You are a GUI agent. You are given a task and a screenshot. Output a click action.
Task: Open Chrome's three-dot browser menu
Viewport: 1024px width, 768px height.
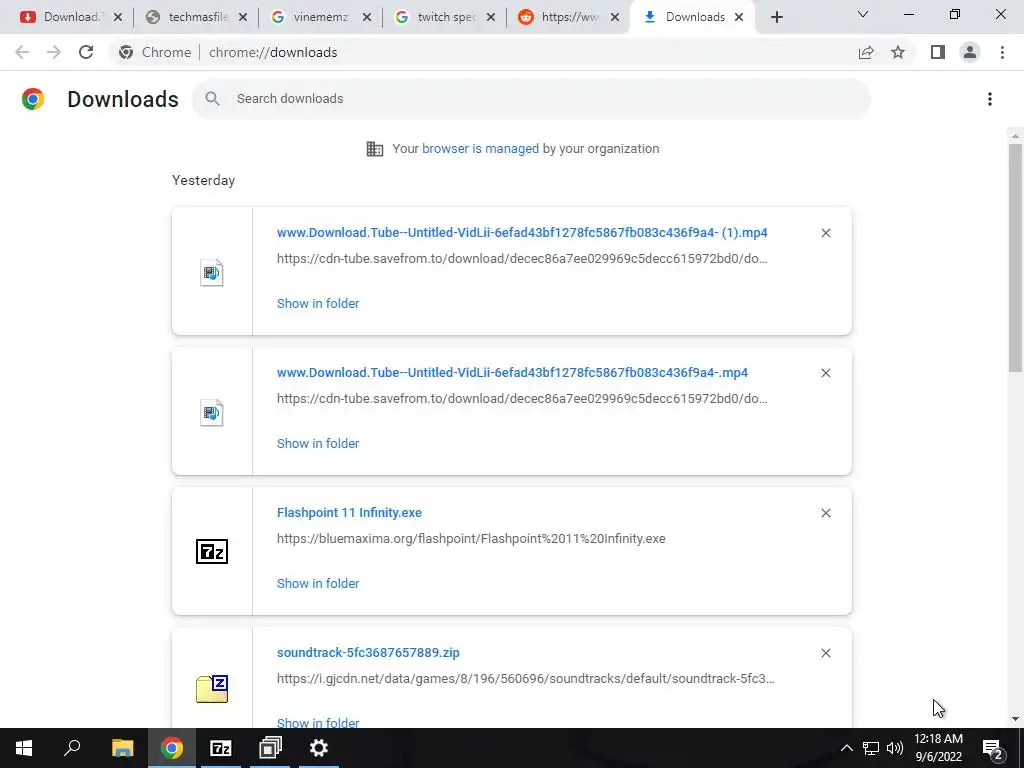click(1002, 52)
